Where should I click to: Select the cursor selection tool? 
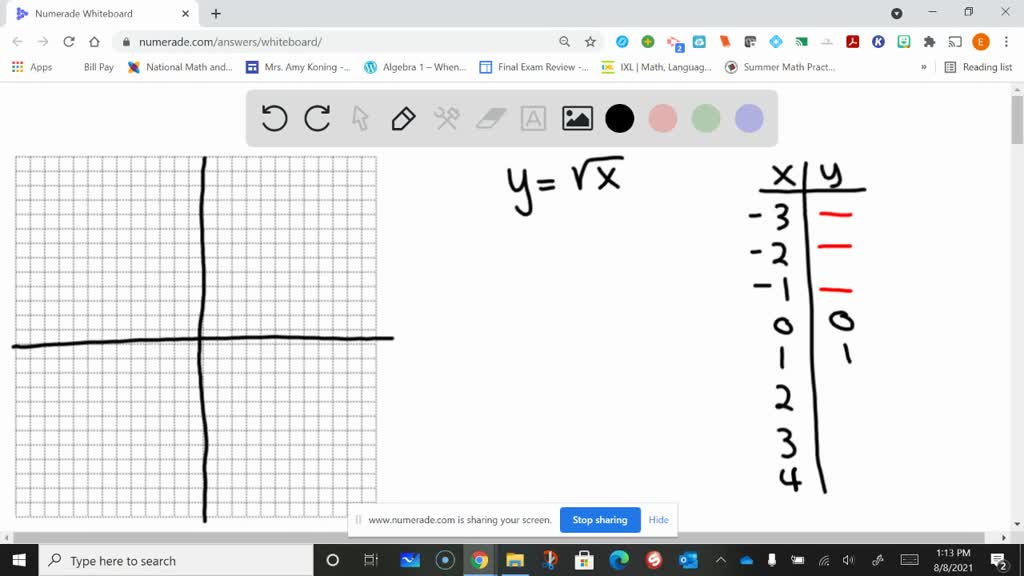tap(359, 118)
